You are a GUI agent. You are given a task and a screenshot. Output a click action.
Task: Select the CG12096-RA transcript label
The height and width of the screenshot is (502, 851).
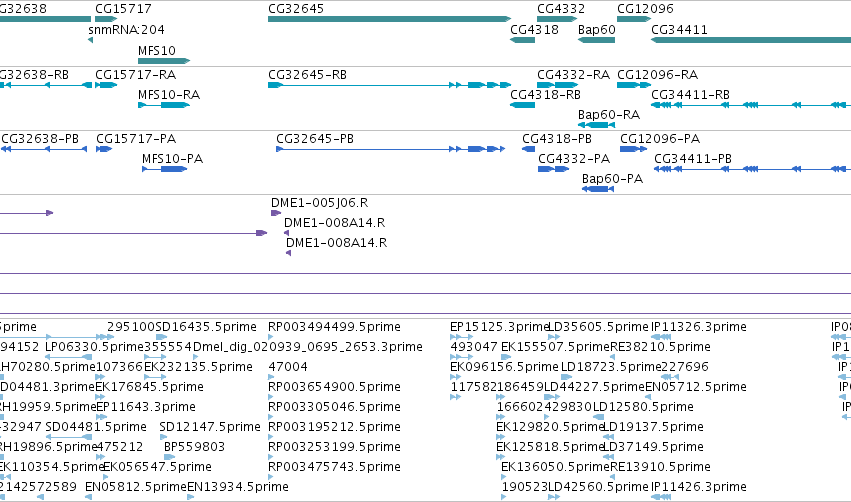658,74
